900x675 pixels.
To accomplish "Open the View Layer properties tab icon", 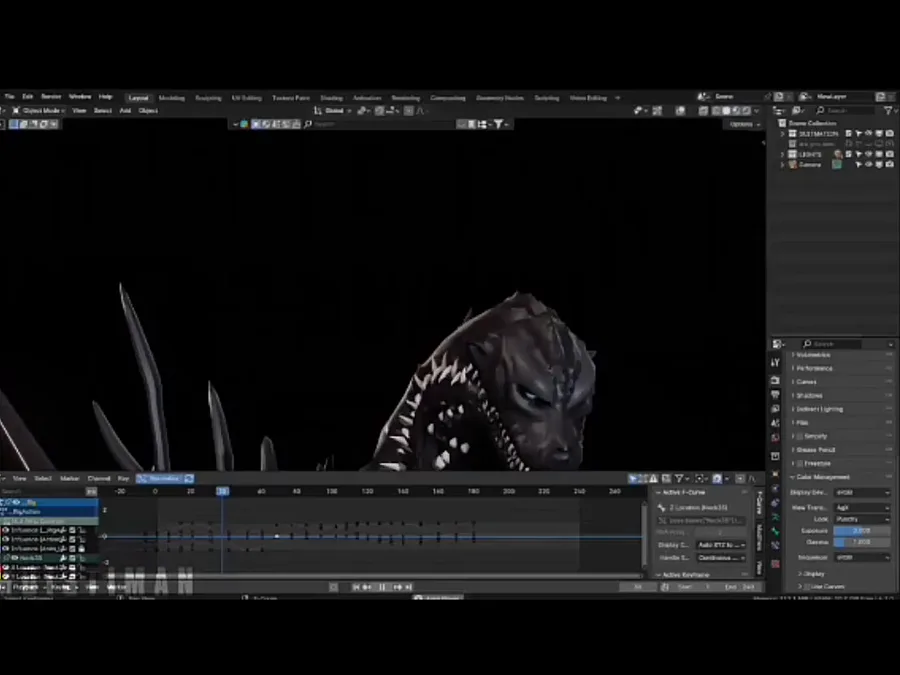I will tap(775, 409).
